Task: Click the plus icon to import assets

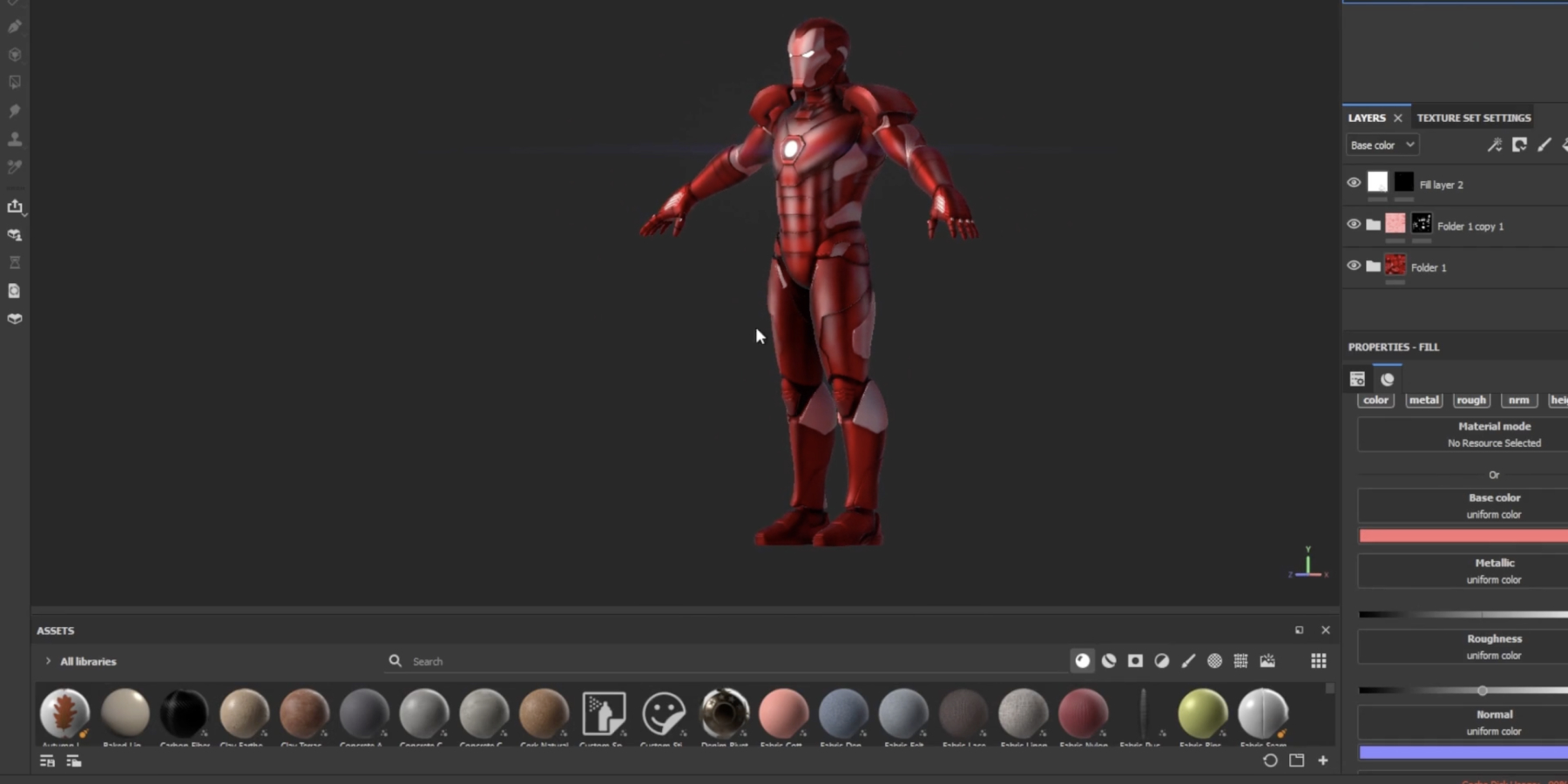Action: (1323, 760)
